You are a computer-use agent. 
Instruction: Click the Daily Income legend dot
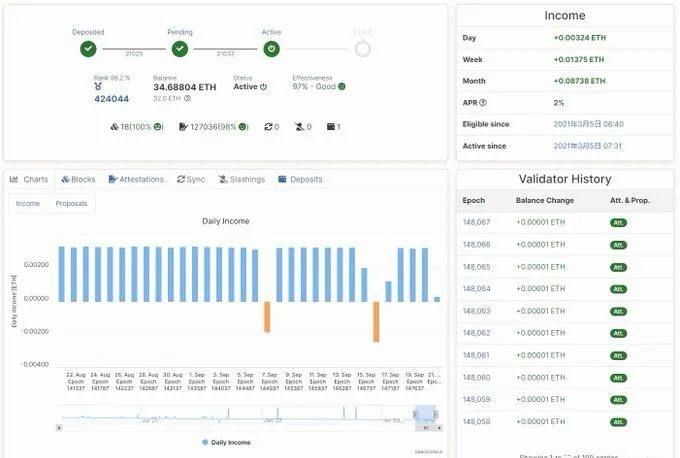click(205, 442)
